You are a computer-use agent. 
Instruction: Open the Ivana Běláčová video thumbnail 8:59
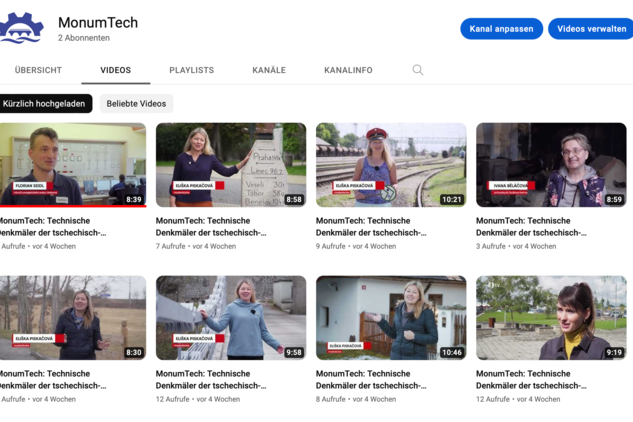(x=551, y=165)
